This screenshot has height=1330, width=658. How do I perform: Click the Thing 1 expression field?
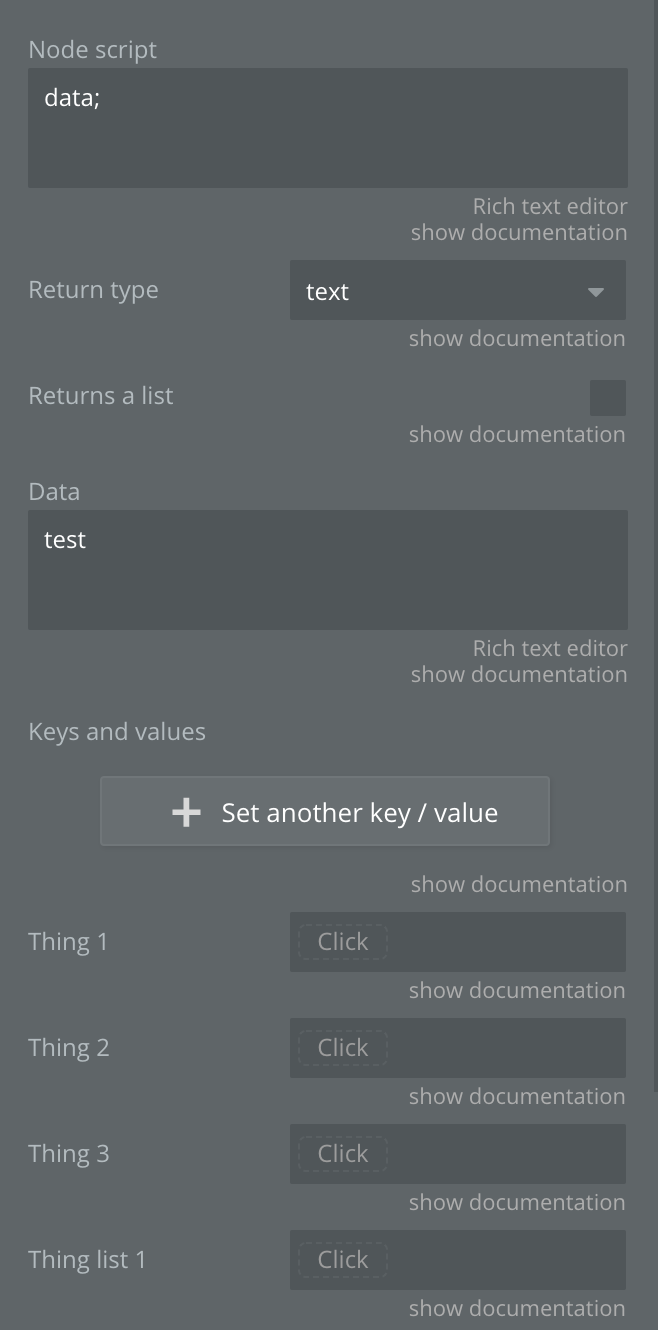pyautogui.click(x=457, y=942)
